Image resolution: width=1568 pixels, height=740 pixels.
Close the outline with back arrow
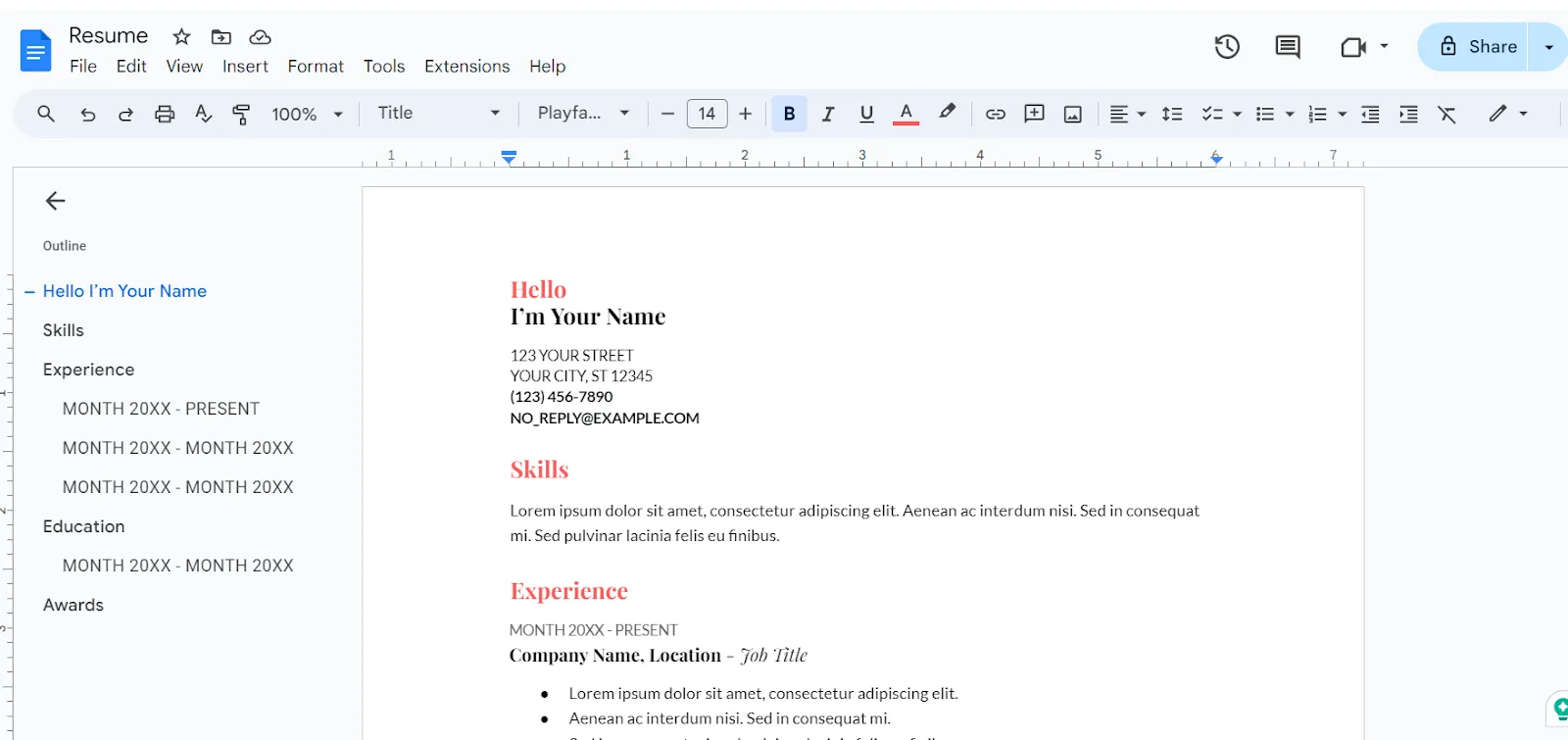click(x=55, y=201)
